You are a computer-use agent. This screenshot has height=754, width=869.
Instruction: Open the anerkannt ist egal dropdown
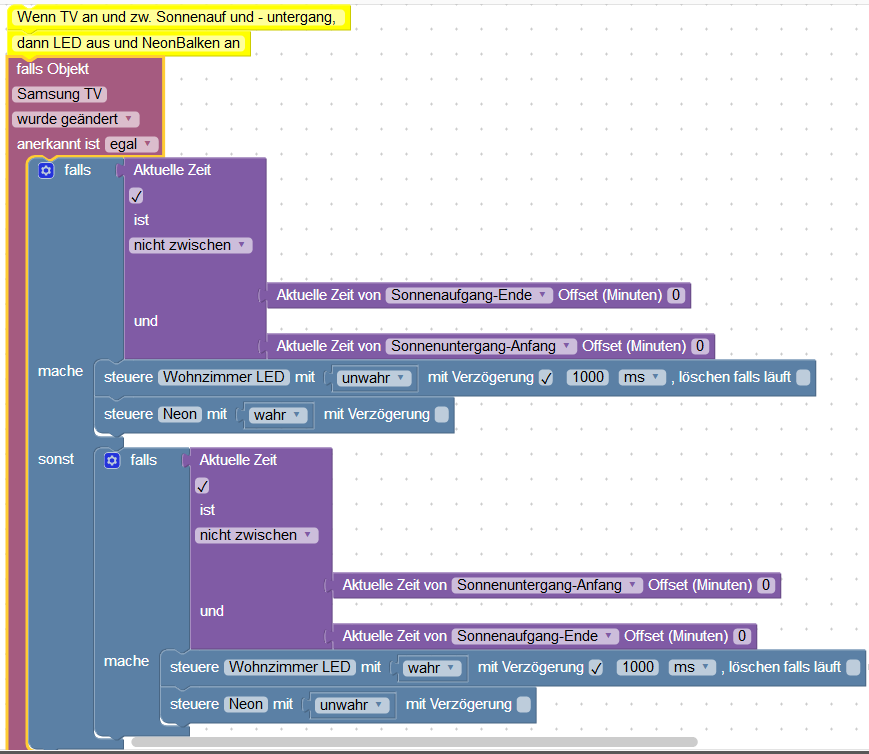(131, 144)
